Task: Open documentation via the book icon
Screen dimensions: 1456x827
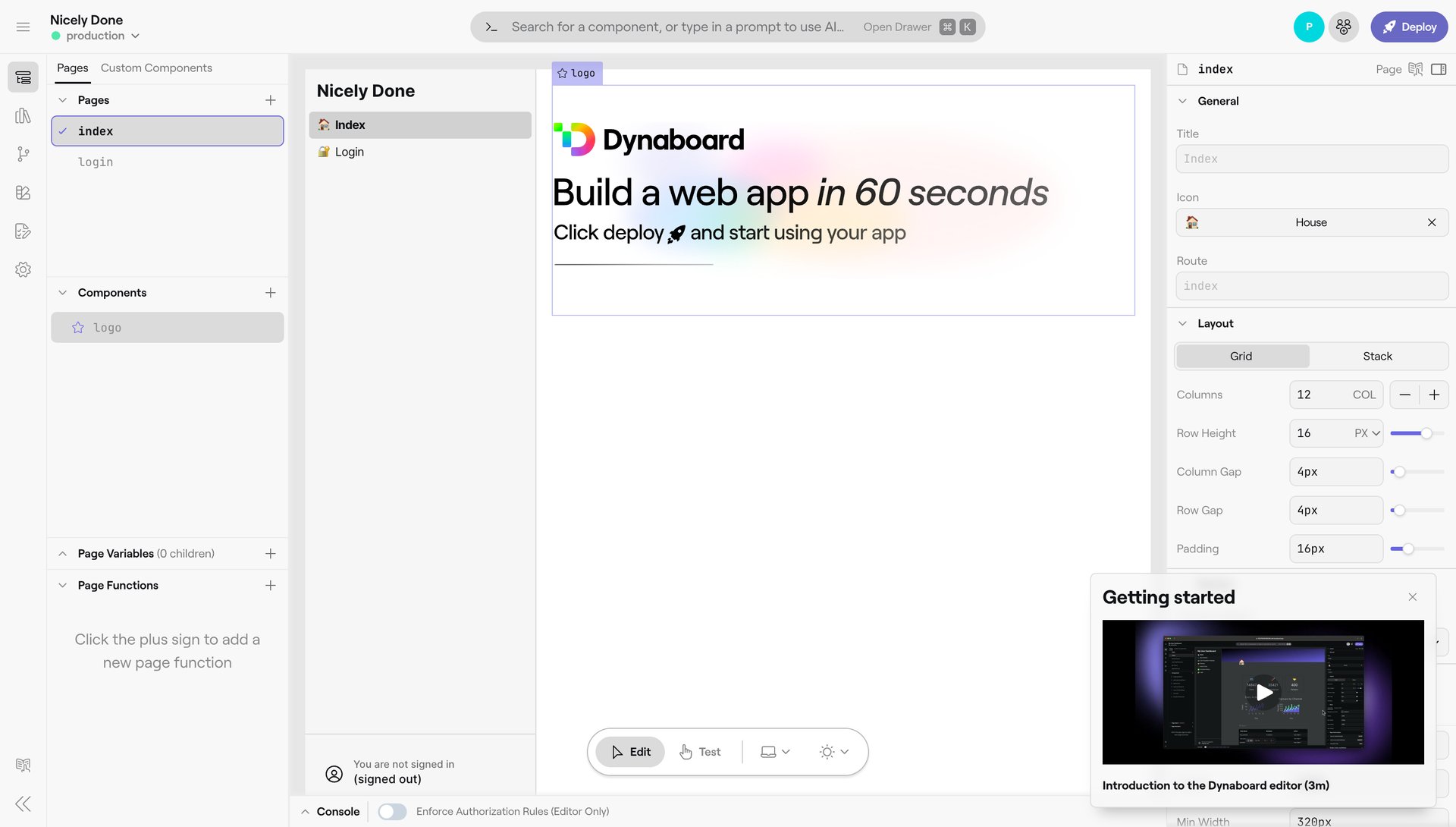Action: [x=23, y=765]
